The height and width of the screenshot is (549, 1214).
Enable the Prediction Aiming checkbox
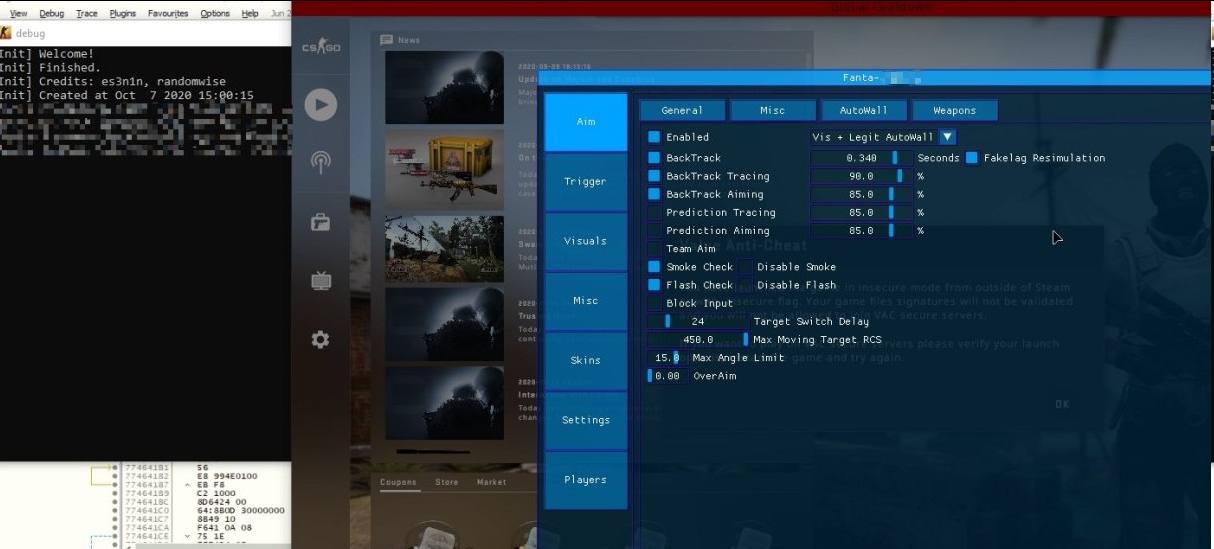[x=654, y=230]
